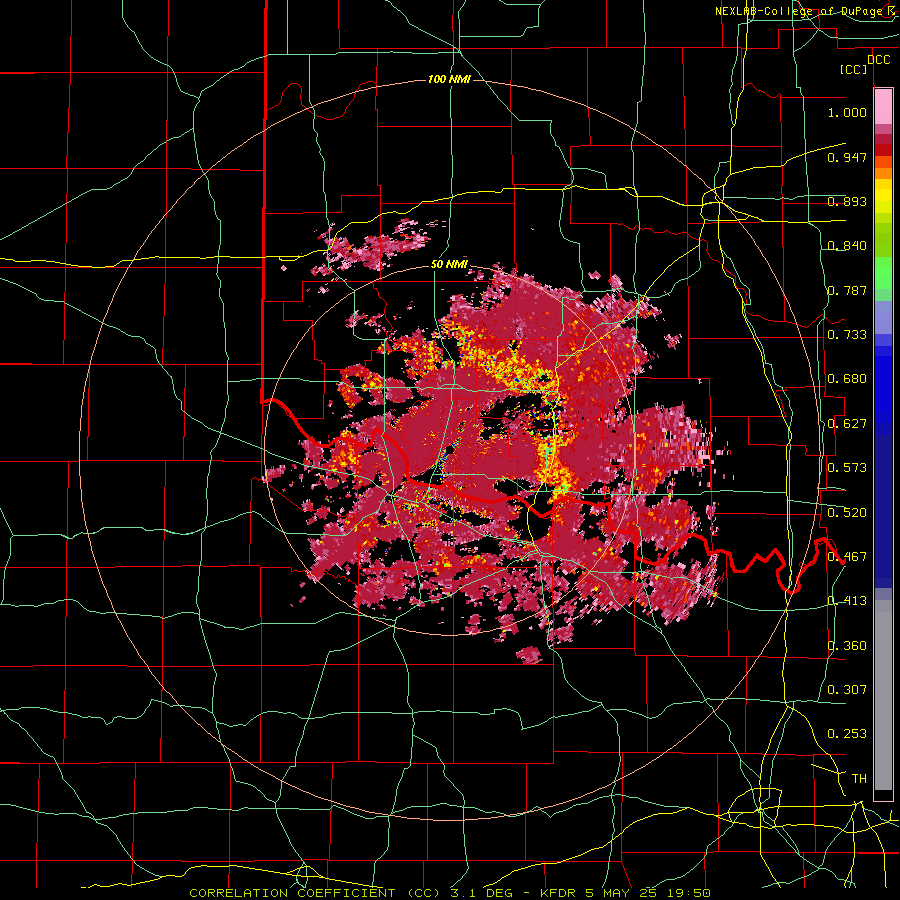This screenshot has height=900, width=900.
Task: Click the 0.627 legend value
Action: tap(847, 424)
